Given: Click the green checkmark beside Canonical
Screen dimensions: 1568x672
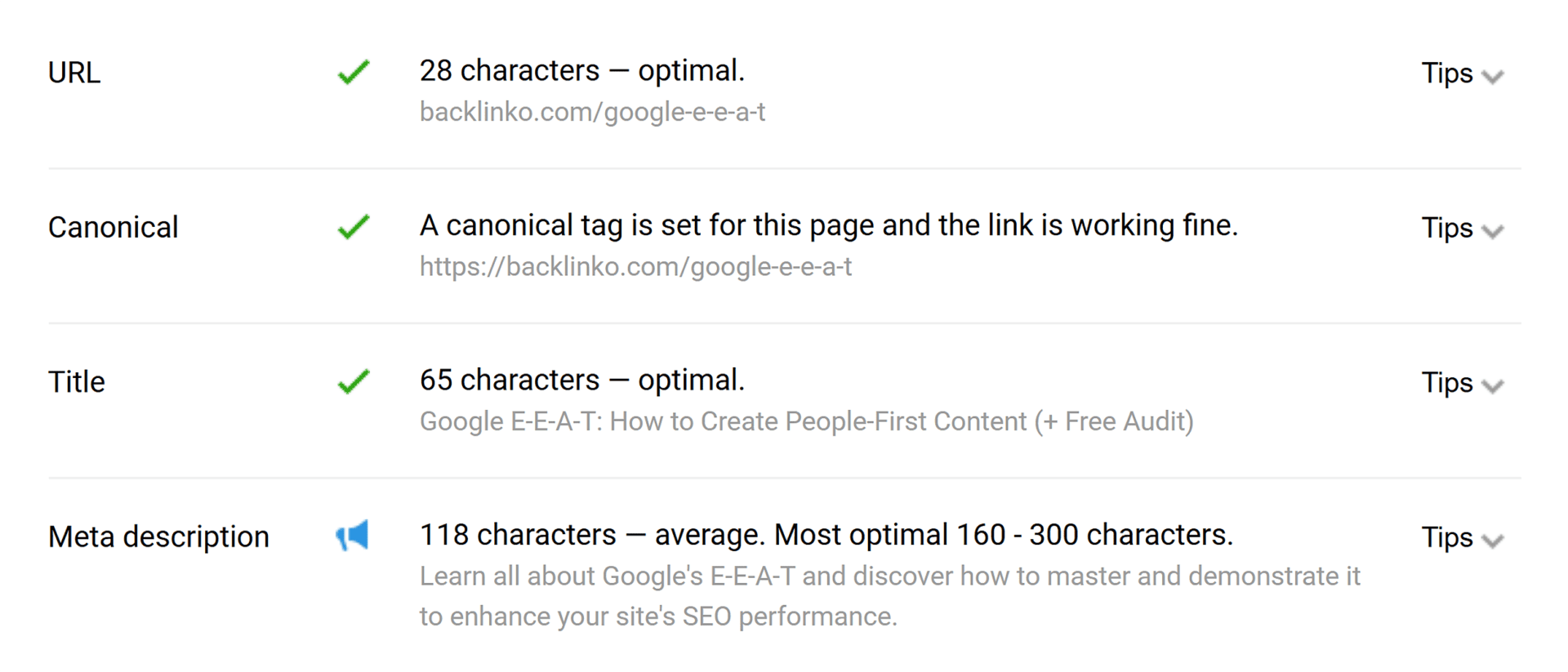Looking at the screenshot, I should pyautogui.click(x=354, y=227).
